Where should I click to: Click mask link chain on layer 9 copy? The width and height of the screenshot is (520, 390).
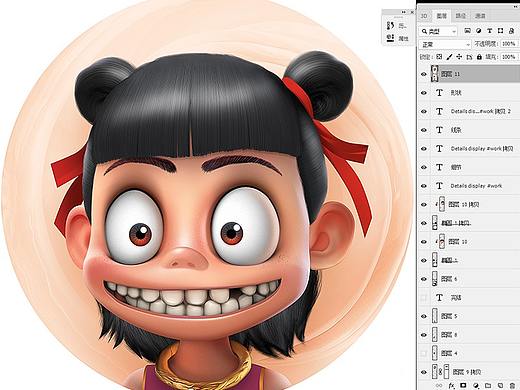[x=440, y=372]
